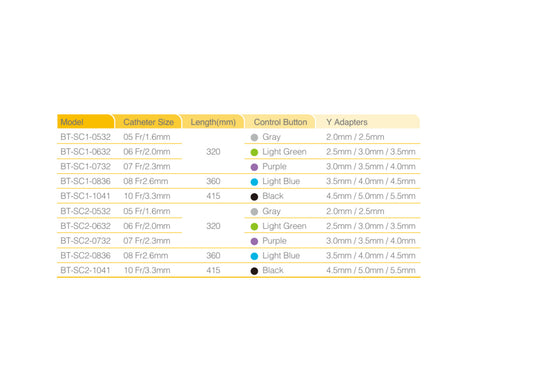The image size is (533, 366).
Task: Click black dot in BT-SC2-1041 row
Action: pos(254,271)
